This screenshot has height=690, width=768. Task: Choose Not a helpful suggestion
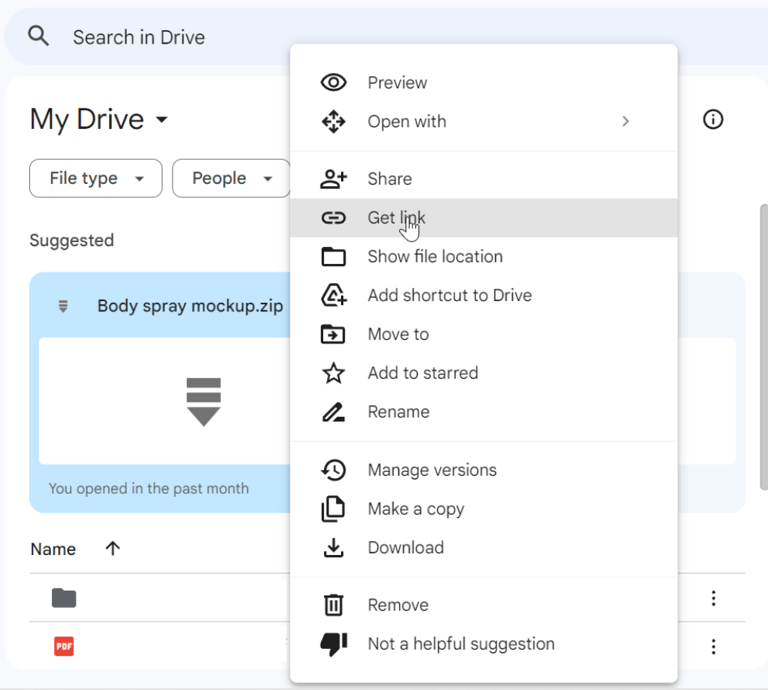(x=483, y=644)
